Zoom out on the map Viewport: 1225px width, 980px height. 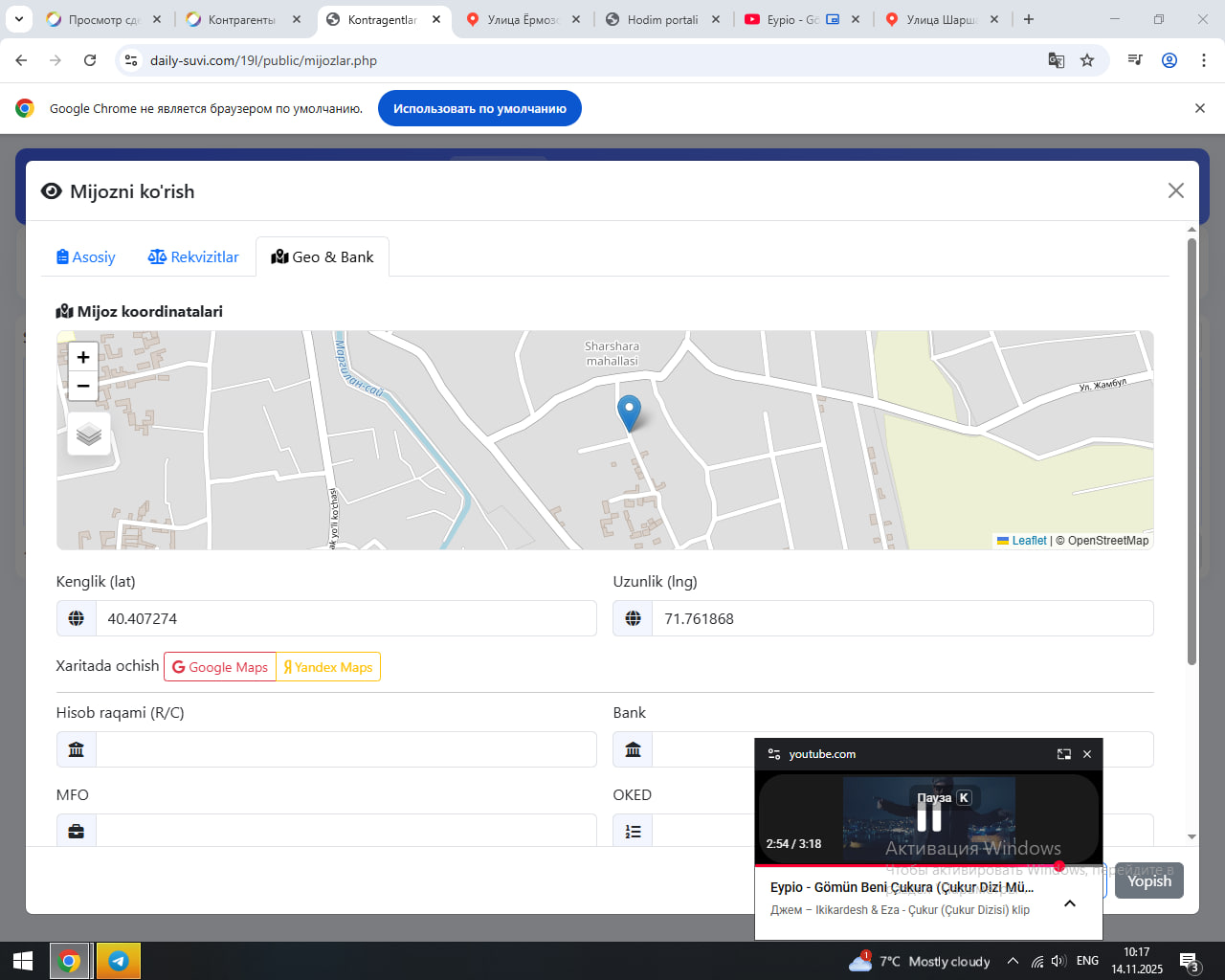pos(83,386)
